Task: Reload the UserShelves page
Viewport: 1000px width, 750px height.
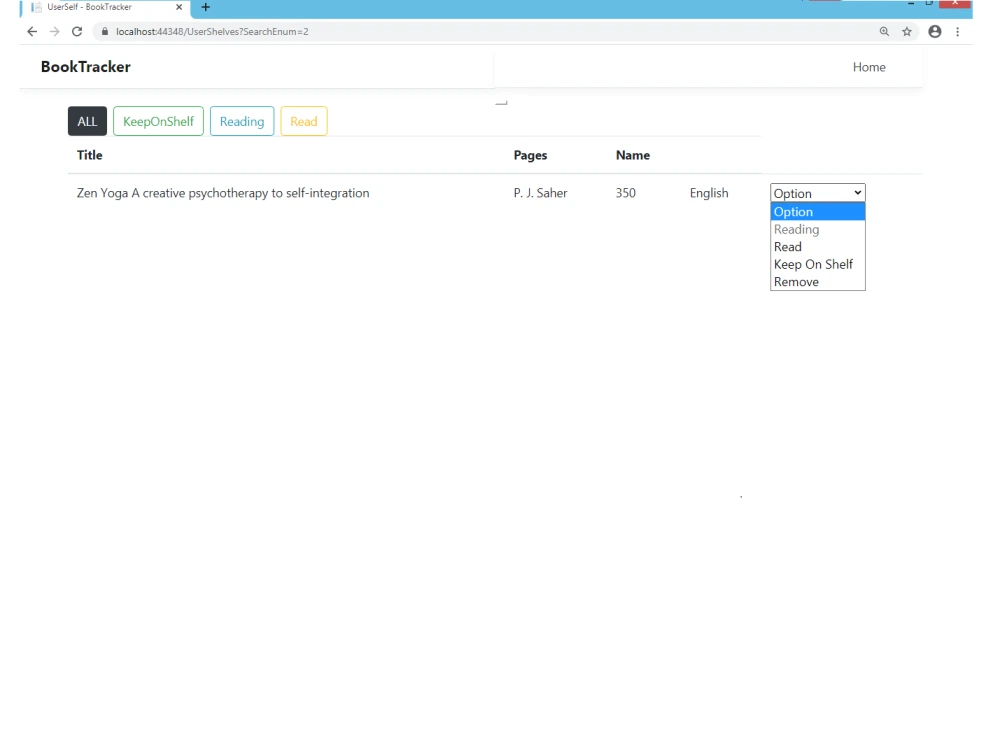Action: point(77,31)
